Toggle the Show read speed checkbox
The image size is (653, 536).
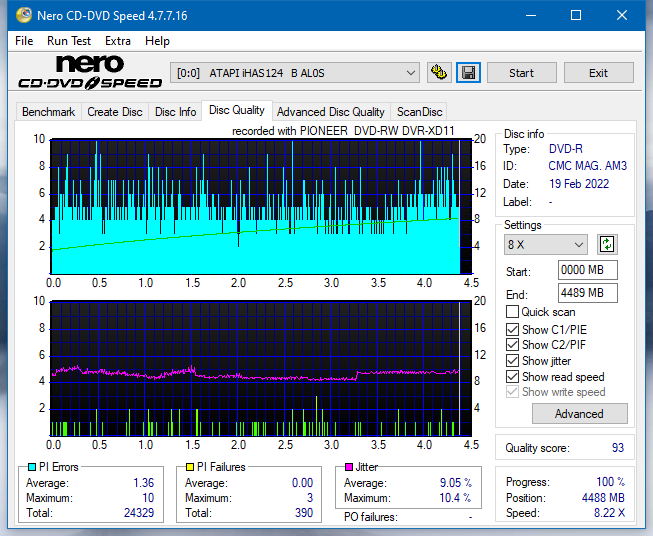(512, 376)
